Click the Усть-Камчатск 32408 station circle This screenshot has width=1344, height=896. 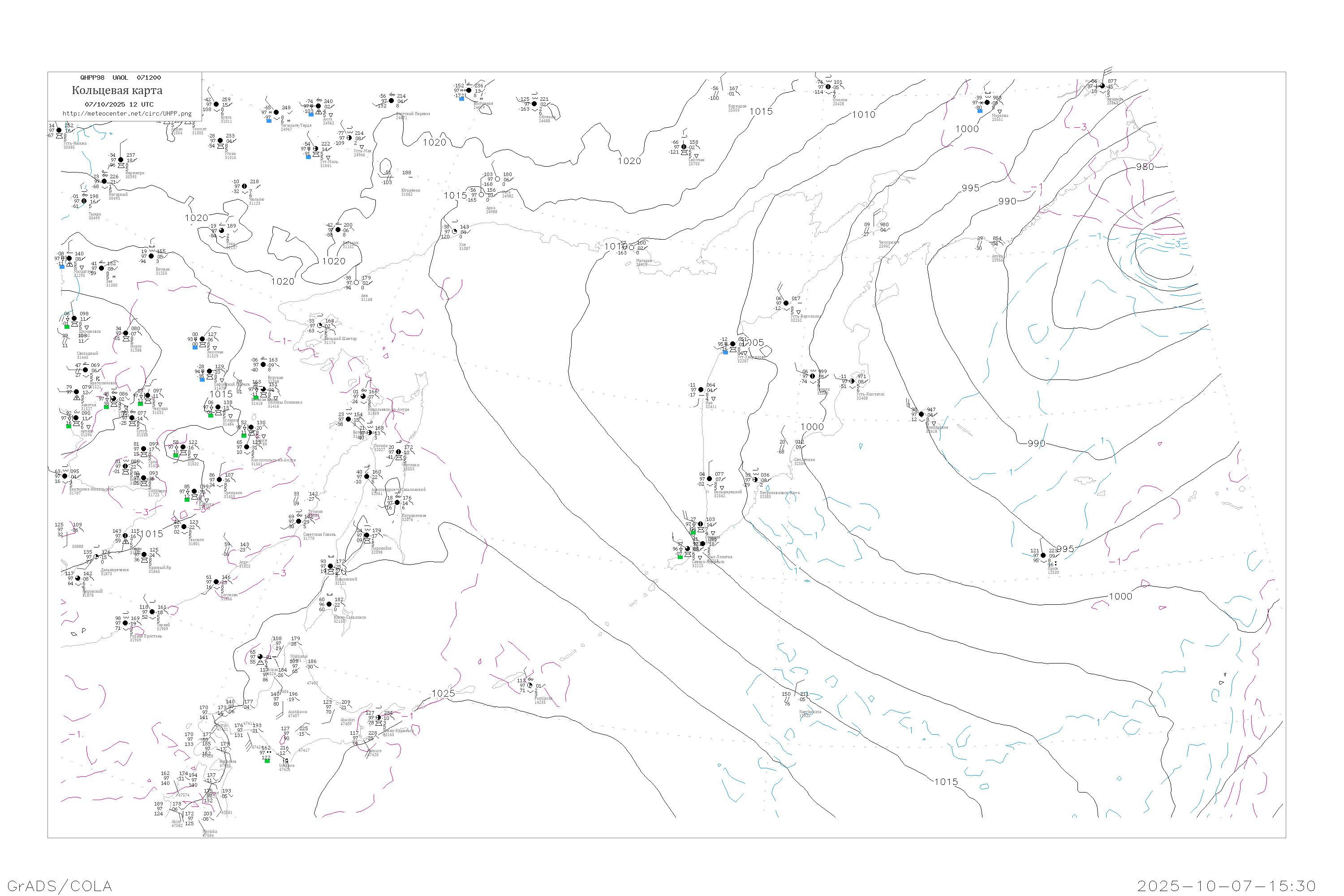pyautogui.click(x=852, y=381)
